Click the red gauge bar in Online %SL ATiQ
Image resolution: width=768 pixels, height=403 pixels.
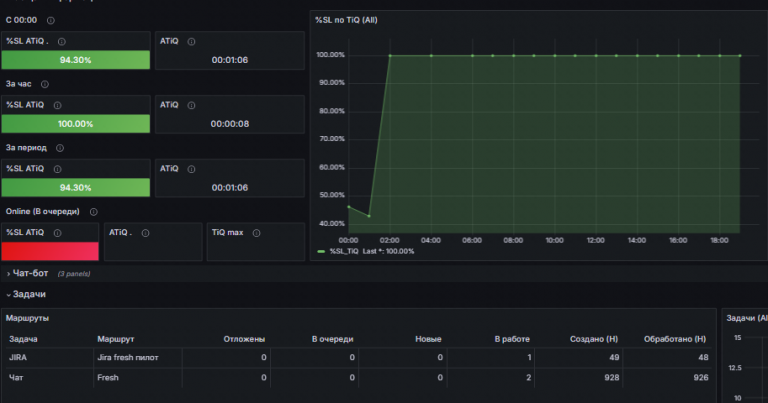[x=50, y=251]
